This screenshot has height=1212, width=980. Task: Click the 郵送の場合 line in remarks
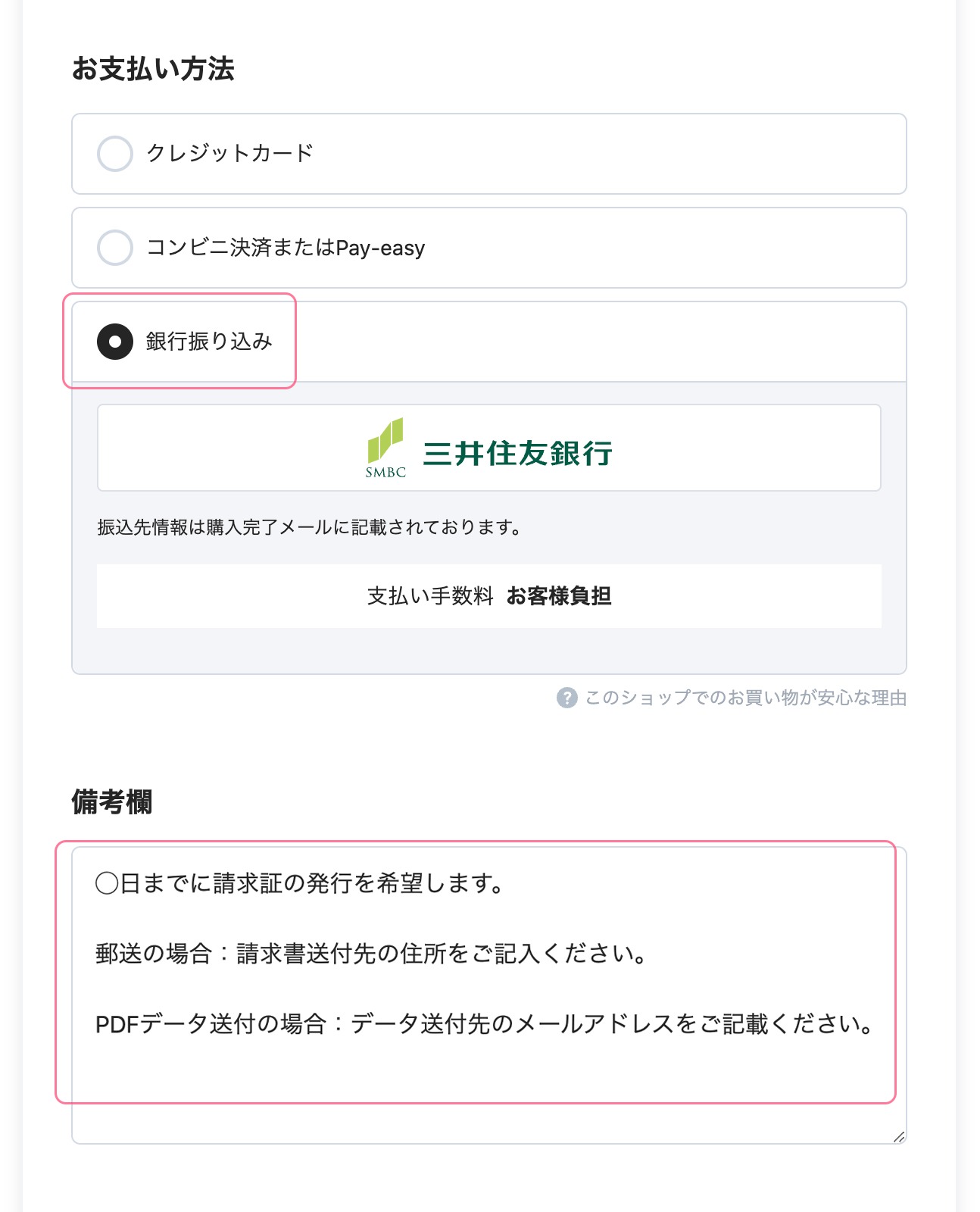[371, 954]
